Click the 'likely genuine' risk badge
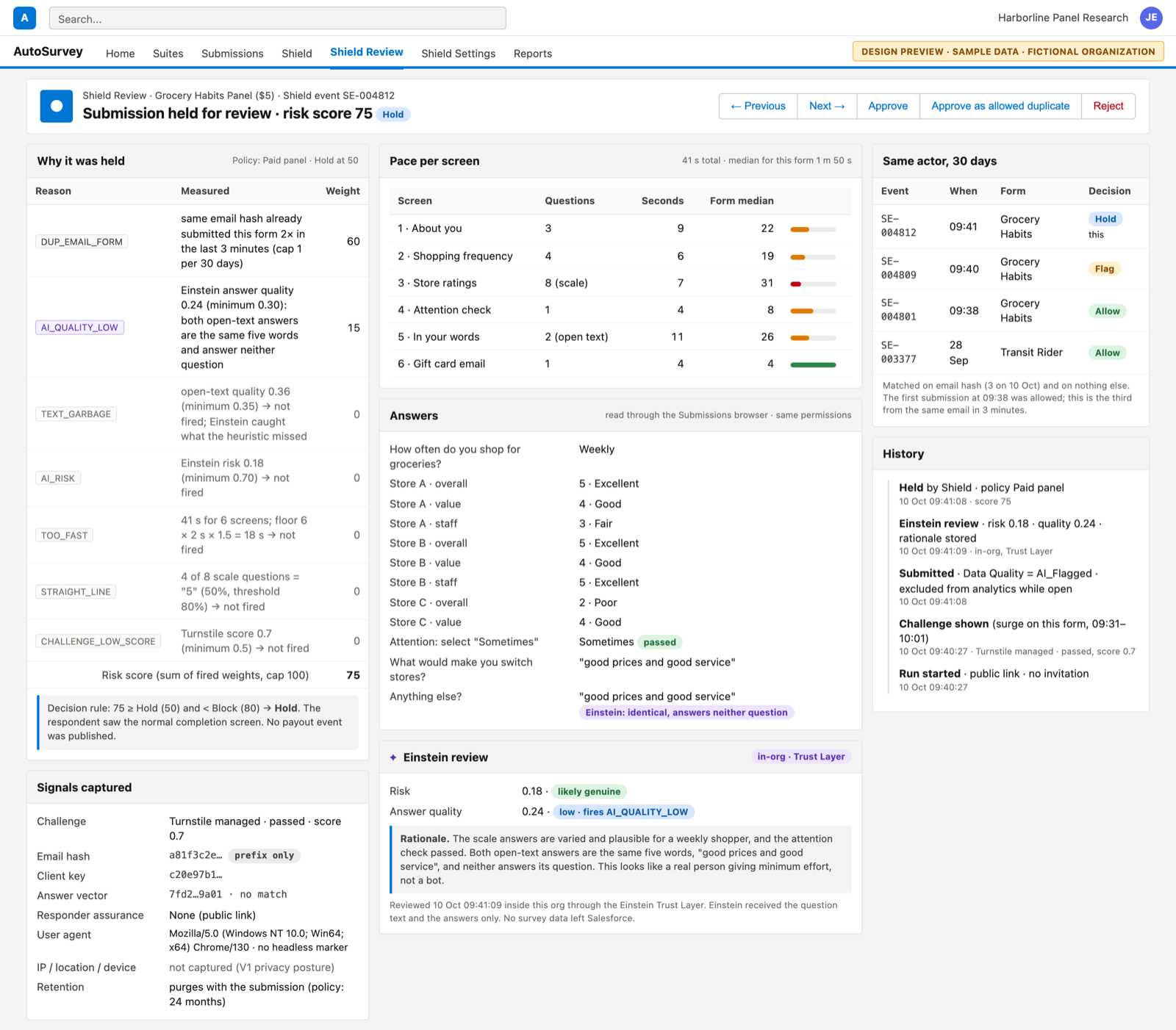The width and height of the screenshot is (1176, 1030). pyautogui.click(x=589, y=792)
